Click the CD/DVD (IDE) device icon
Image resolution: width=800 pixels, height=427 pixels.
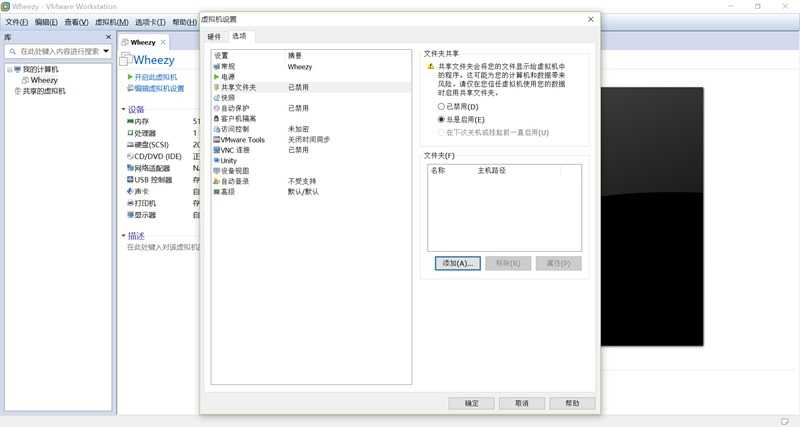130,156
